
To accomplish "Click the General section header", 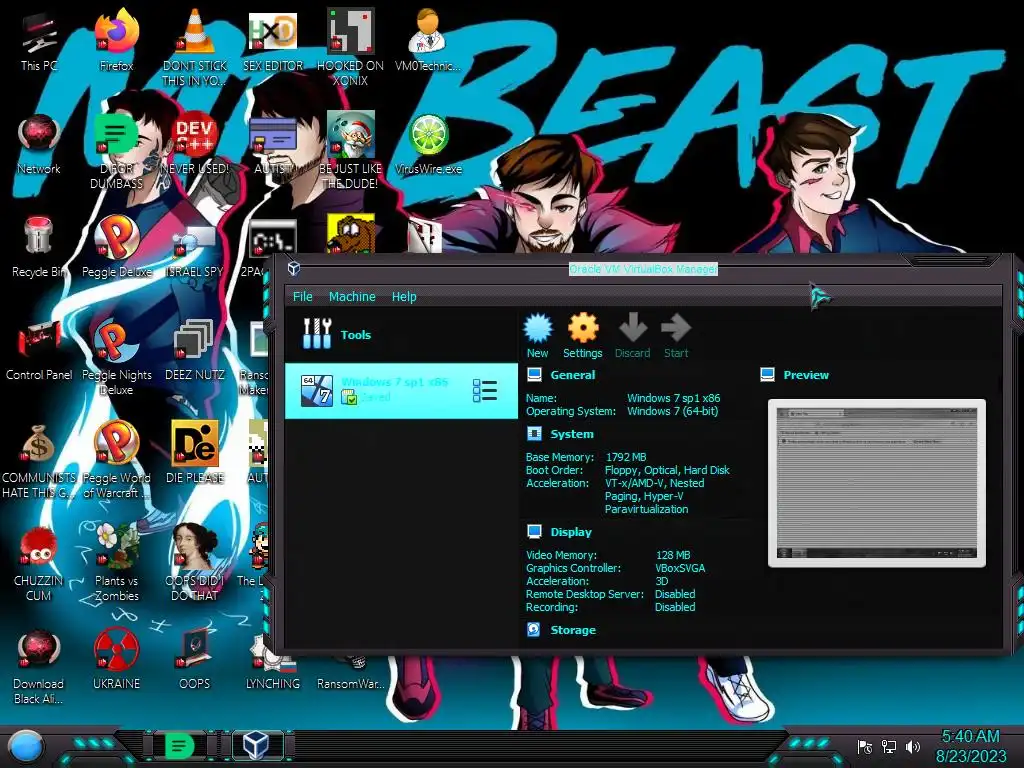I will tap(572, 375).
